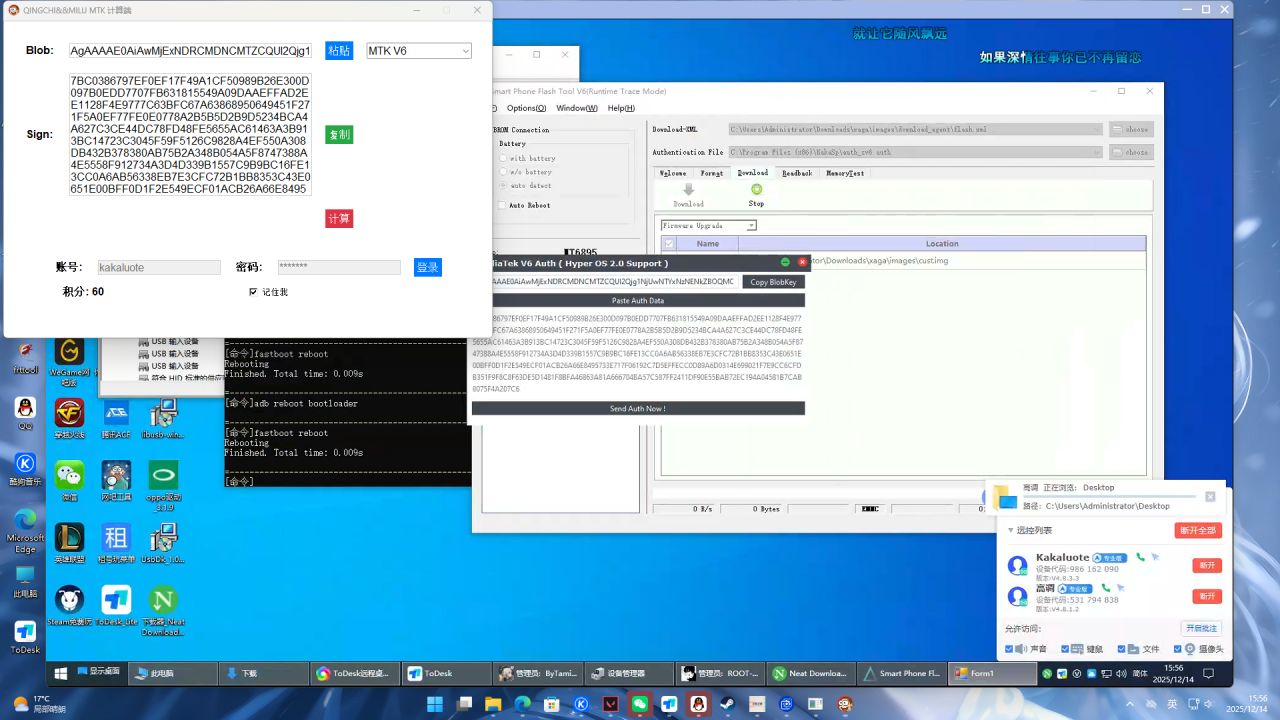Open the Options menu in Flash Tool
This screenshot has width=1280, height=720.
525,108
